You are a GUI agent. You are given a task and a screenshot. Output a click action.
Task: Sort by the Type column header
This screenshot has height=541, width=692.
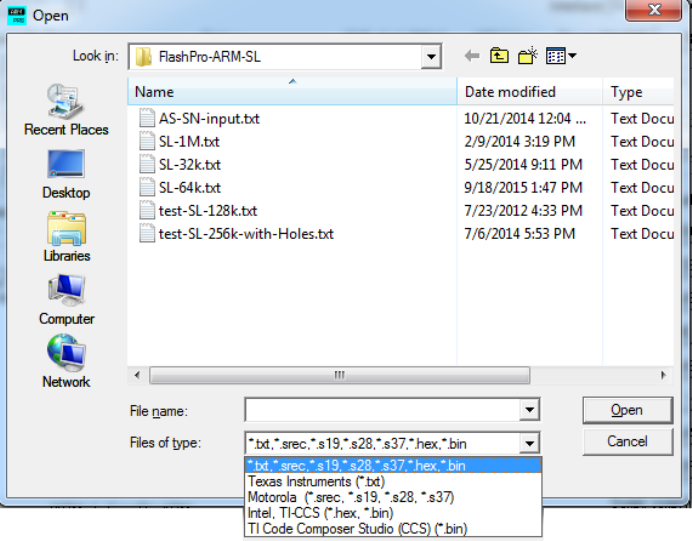coord(638,92)
